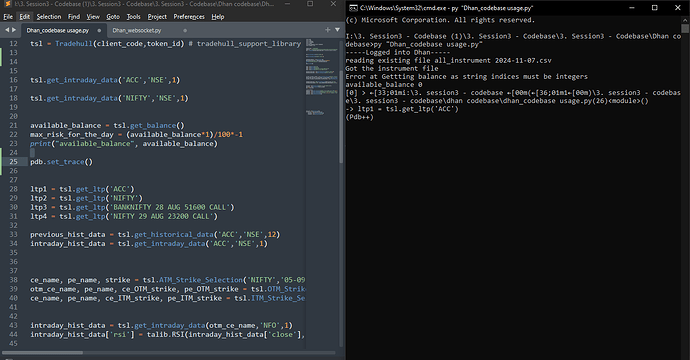Go to previous tab with left arrow
This screenshot has height=360, width=690.
tap(7, 30)
